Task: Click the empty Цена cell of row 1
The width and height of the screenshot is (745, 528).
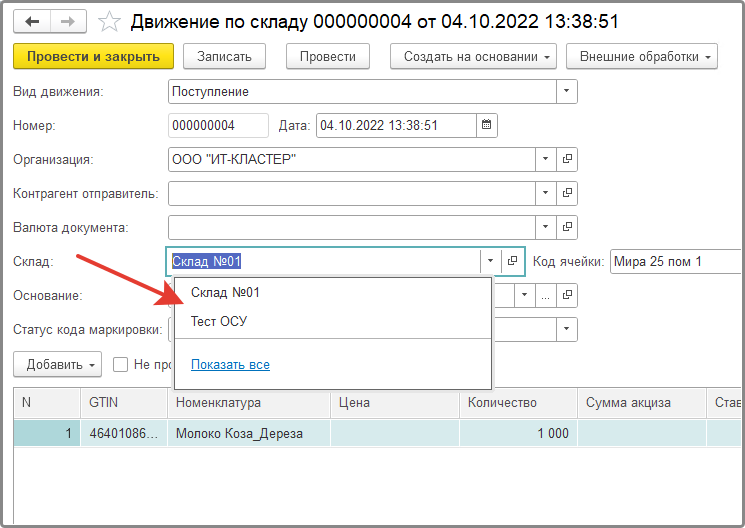Action: pyautogui.click(x=395, y=433)
